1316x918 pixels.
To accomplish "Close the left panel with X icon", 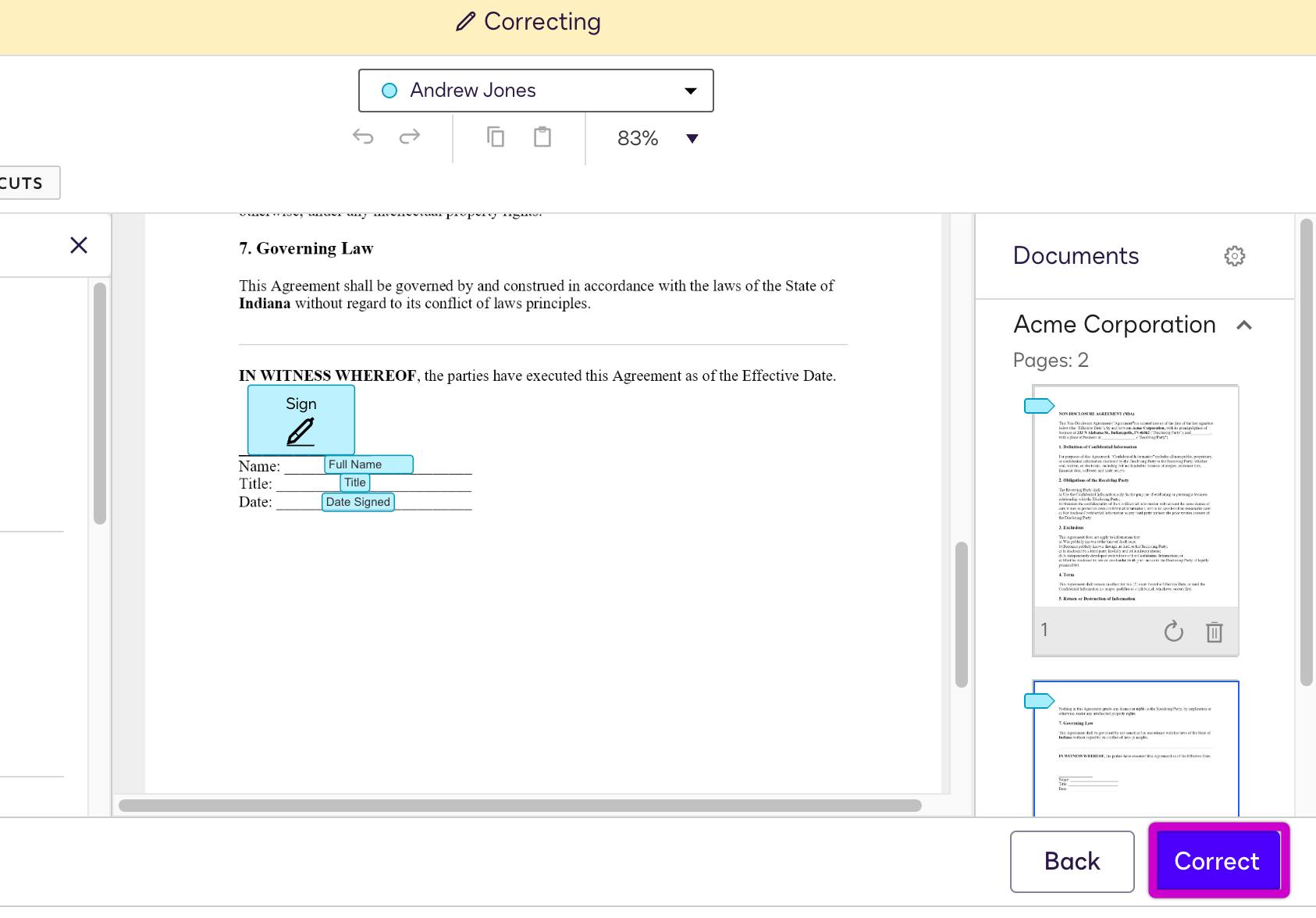I will pos(79,245).
